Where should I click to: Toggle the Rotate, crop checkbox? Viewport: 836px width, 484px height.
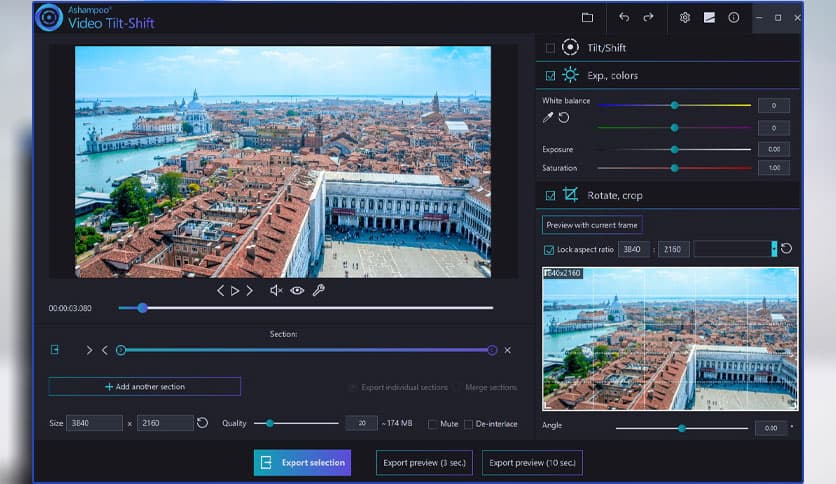550,196
